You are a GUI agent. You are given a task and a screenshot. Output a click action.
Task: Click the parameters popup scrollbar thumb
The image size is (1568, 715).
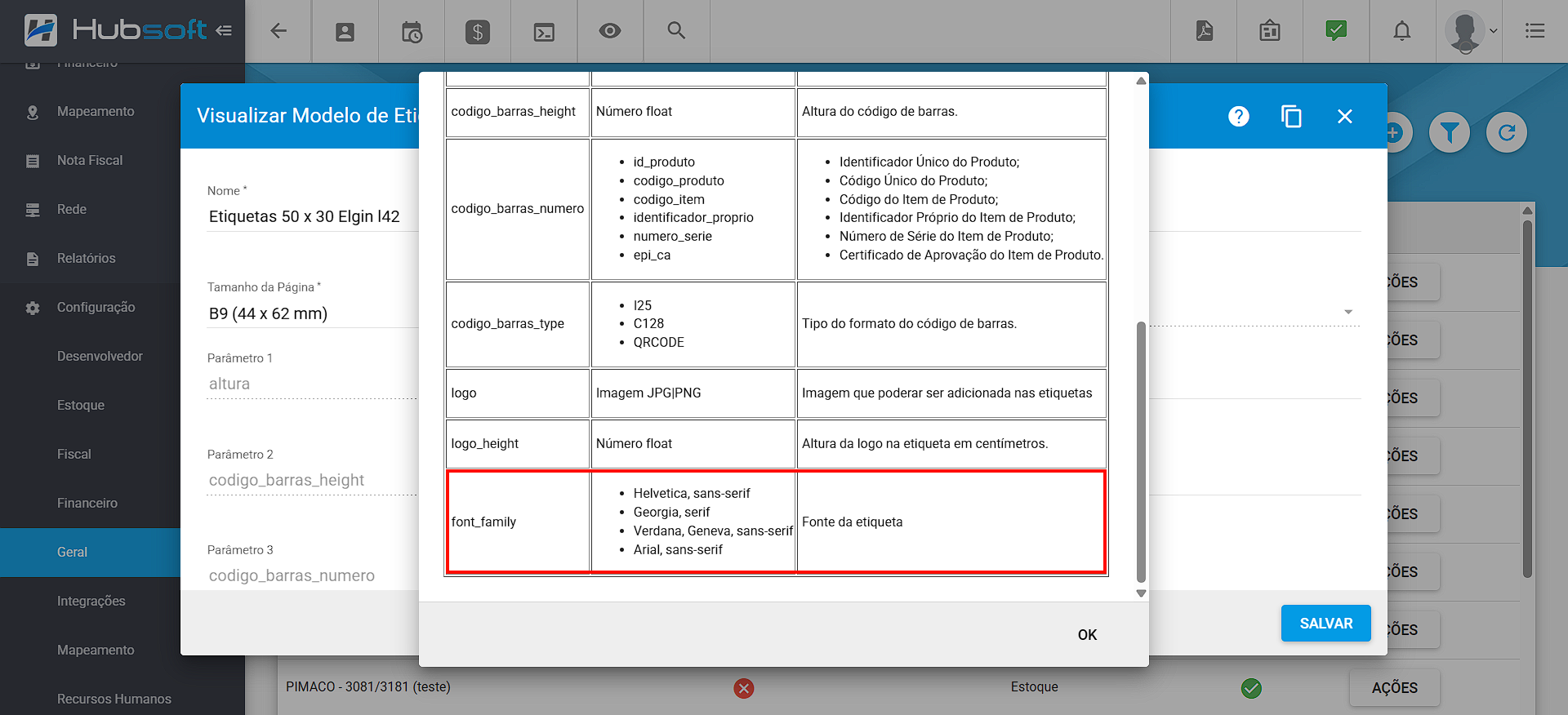tap(1141, 451)
